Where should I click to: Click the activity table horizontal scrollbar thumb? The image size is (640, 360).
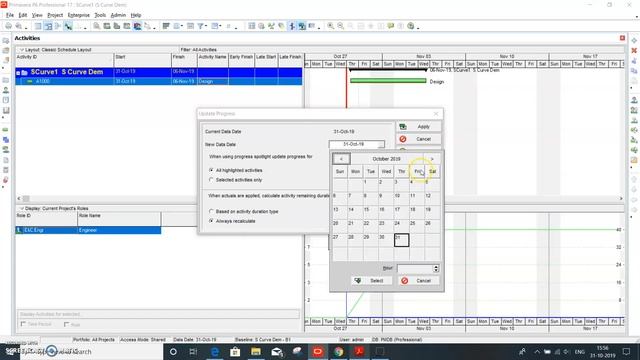pos(26,198)
